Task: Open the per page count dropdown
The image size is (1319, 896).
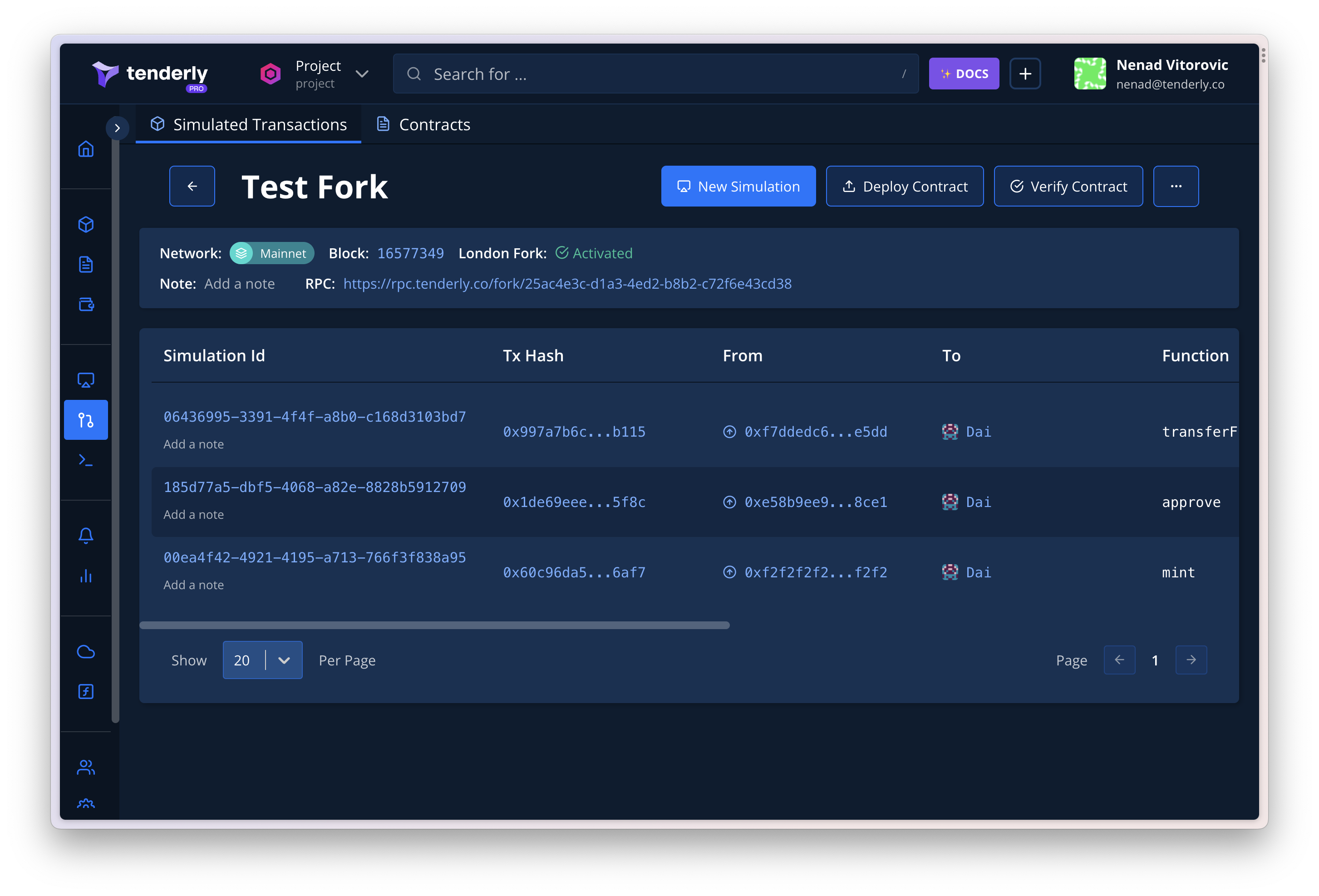Action: click(262, 660)
